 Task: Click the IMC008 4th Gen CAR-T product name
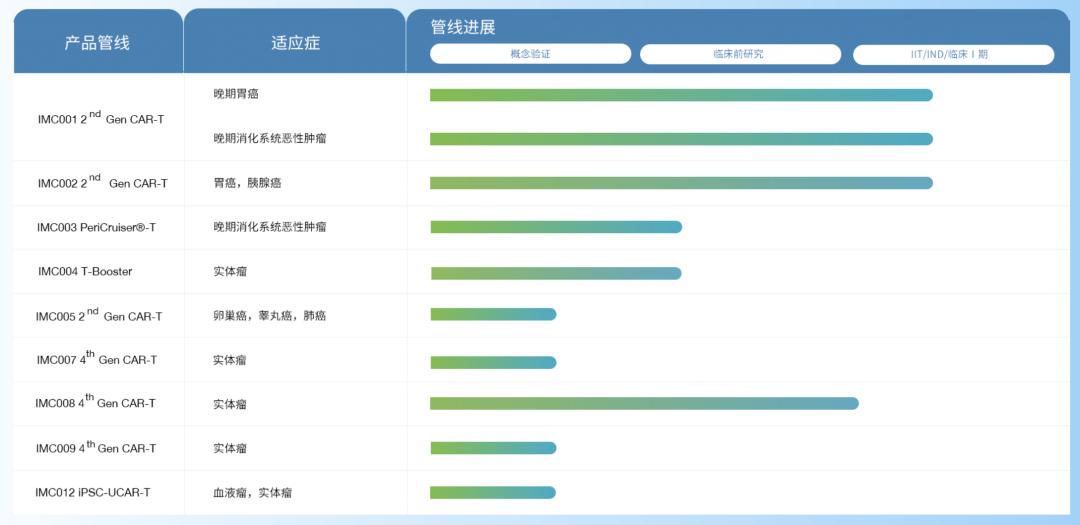(95, 402)
